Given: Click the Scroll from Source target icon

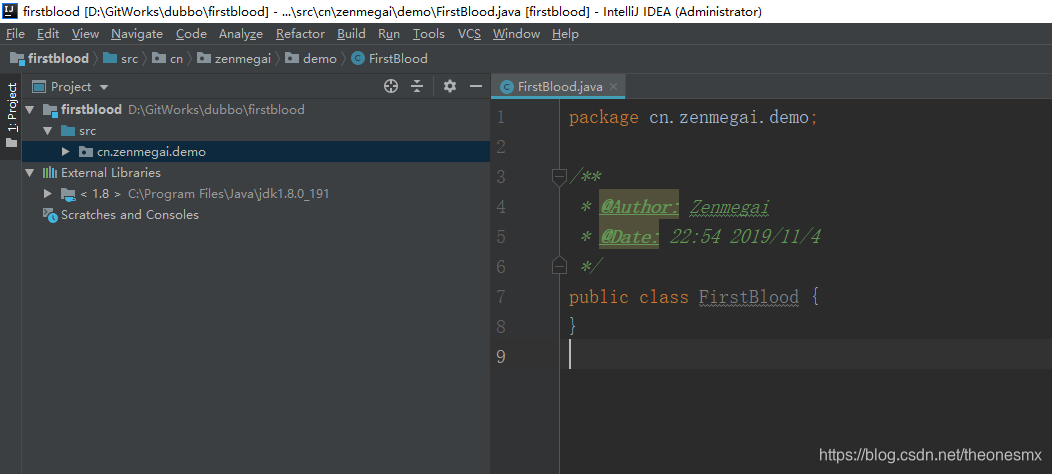Looking at the screenshot, I should (x=390, y=86).
